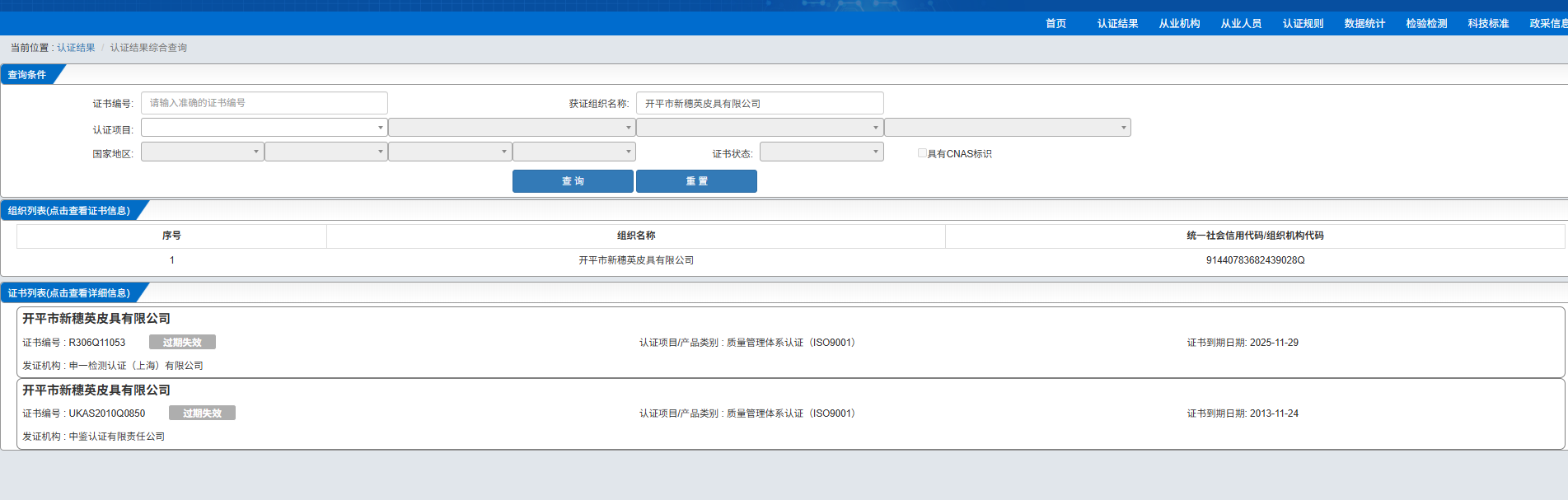Click 过期失效 badge for R306Q11053
Image resolution: width=1568 pixels, height=500 pixels.
(182, 342)
